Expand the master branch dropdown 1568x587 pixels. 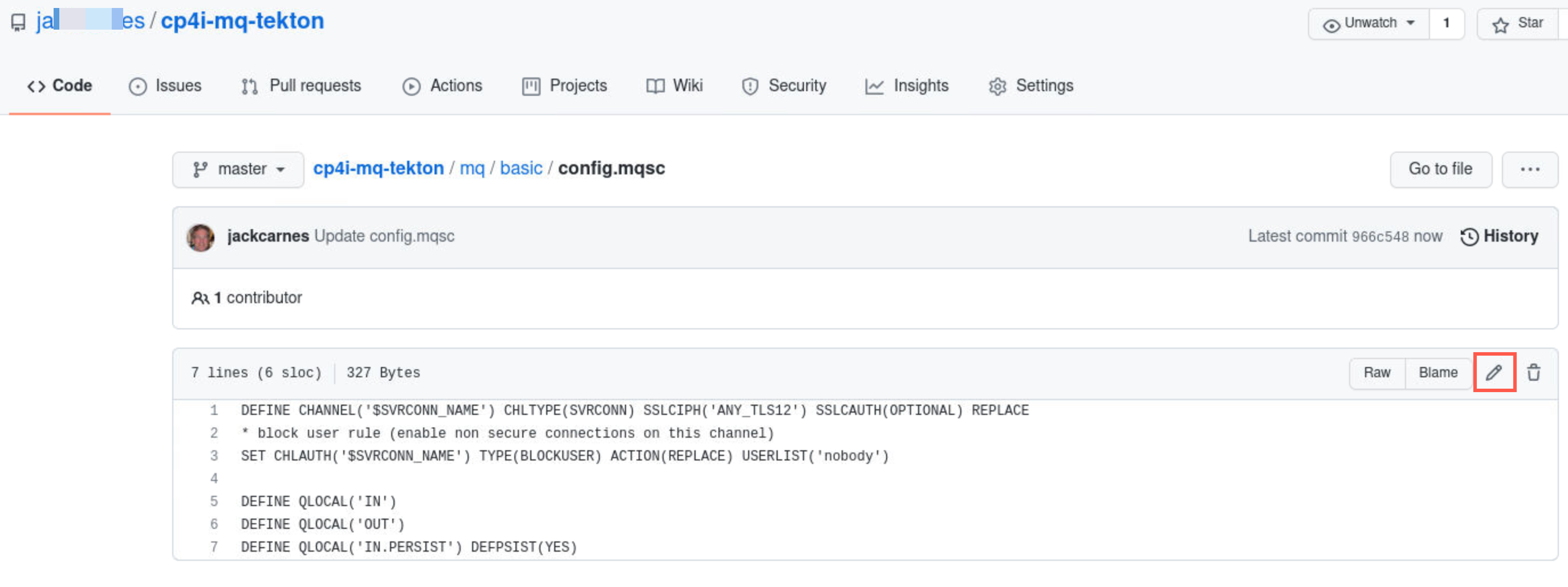coord(238,169)
